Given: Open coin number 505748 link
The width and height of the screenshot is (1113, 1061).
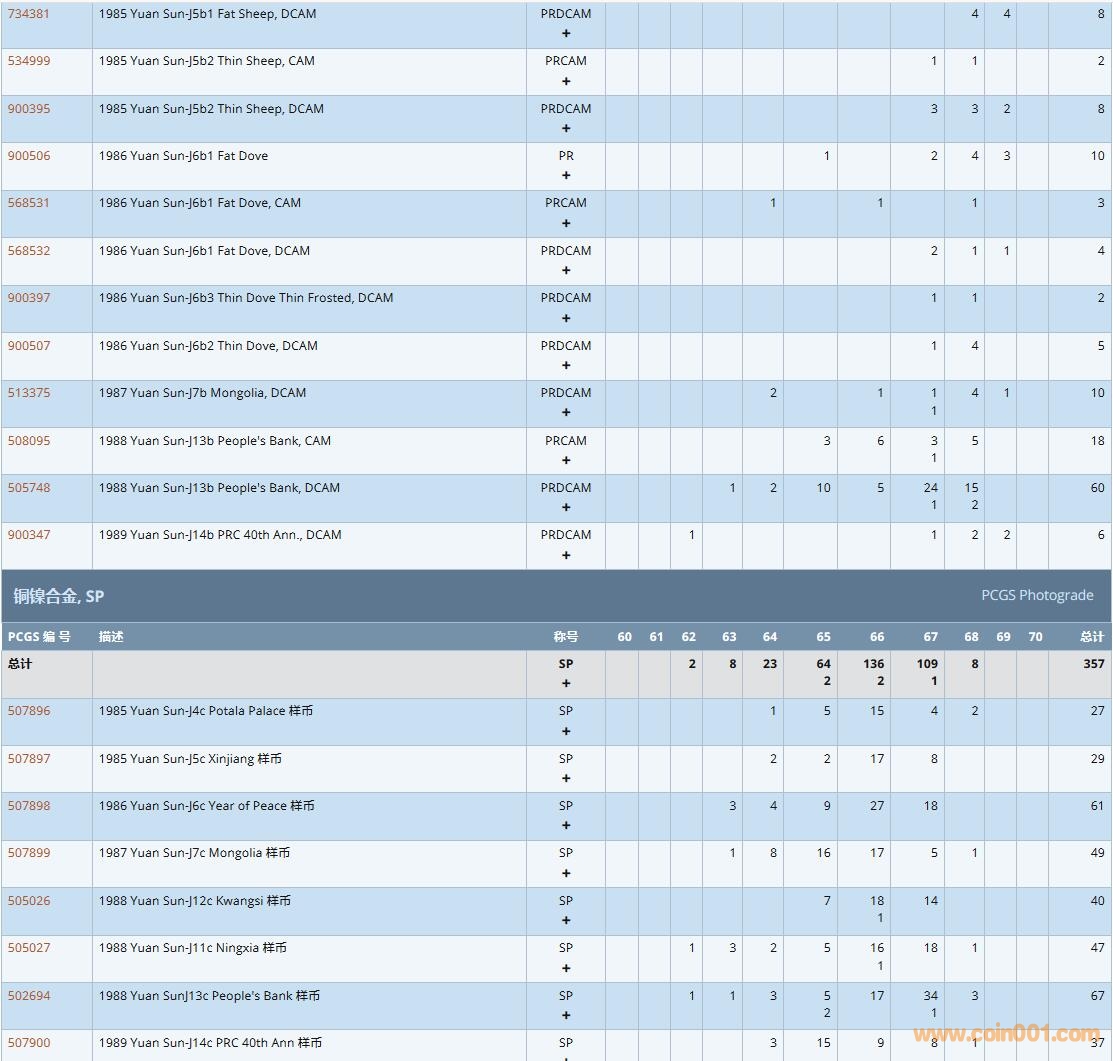Looking at the screenshot, I should click(x=29, y=488).
